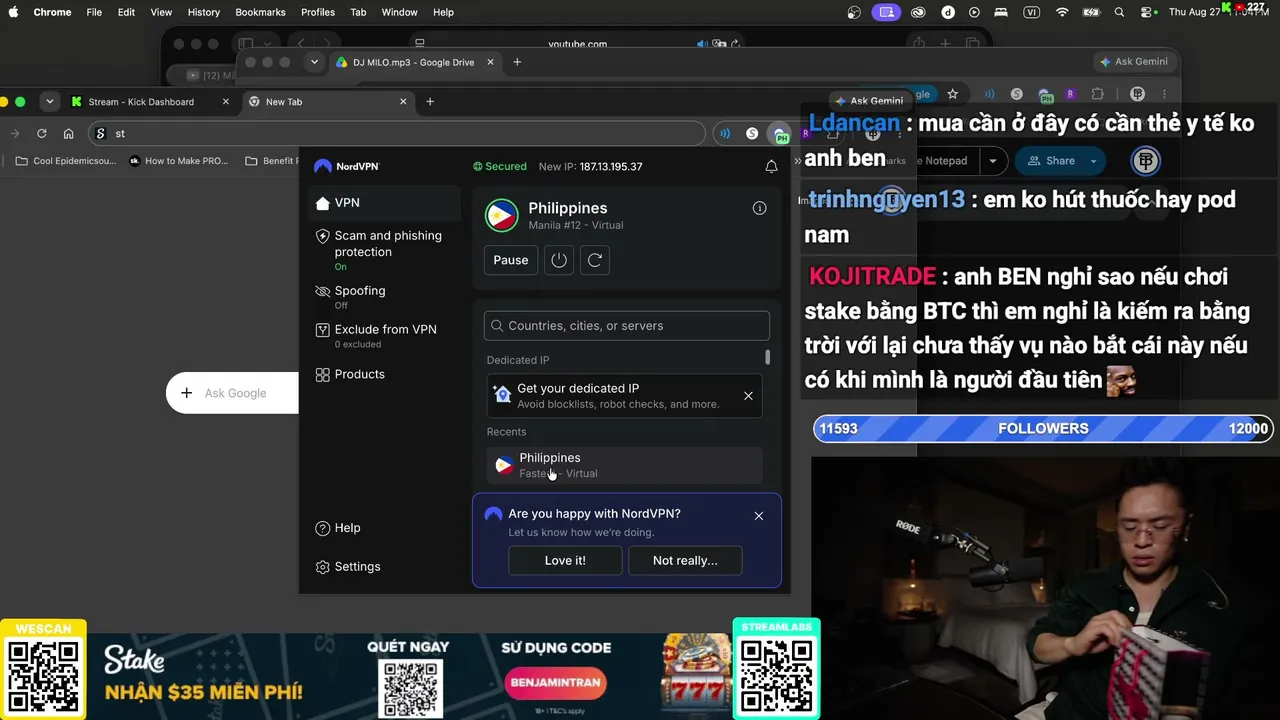Screen dimensions: 1280x720
Task: Expand tab search dropdown in Google Drive window
Action: click(314, 62)
